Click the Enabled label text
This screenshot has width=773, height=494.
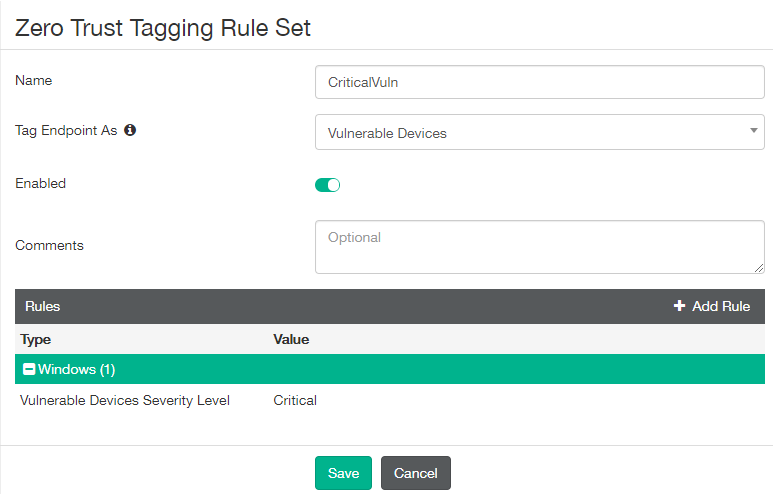(x=41, y=184)
